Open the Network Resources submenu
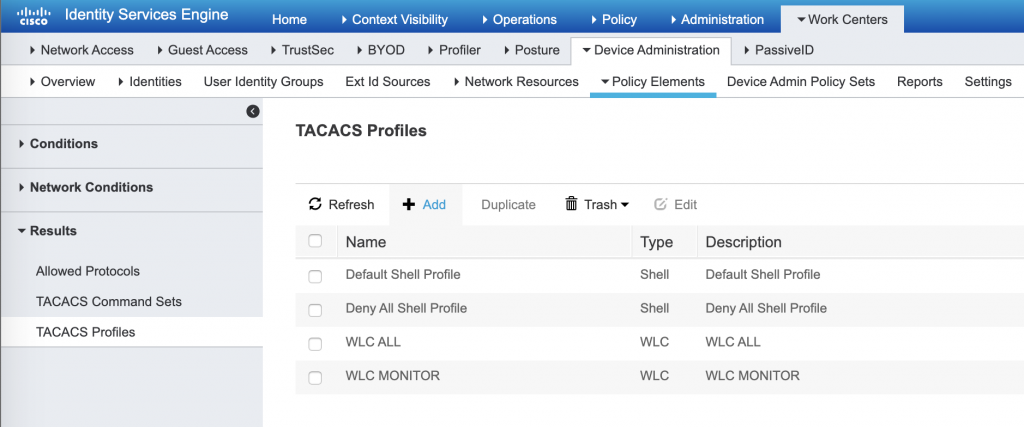 pos(515,82)
